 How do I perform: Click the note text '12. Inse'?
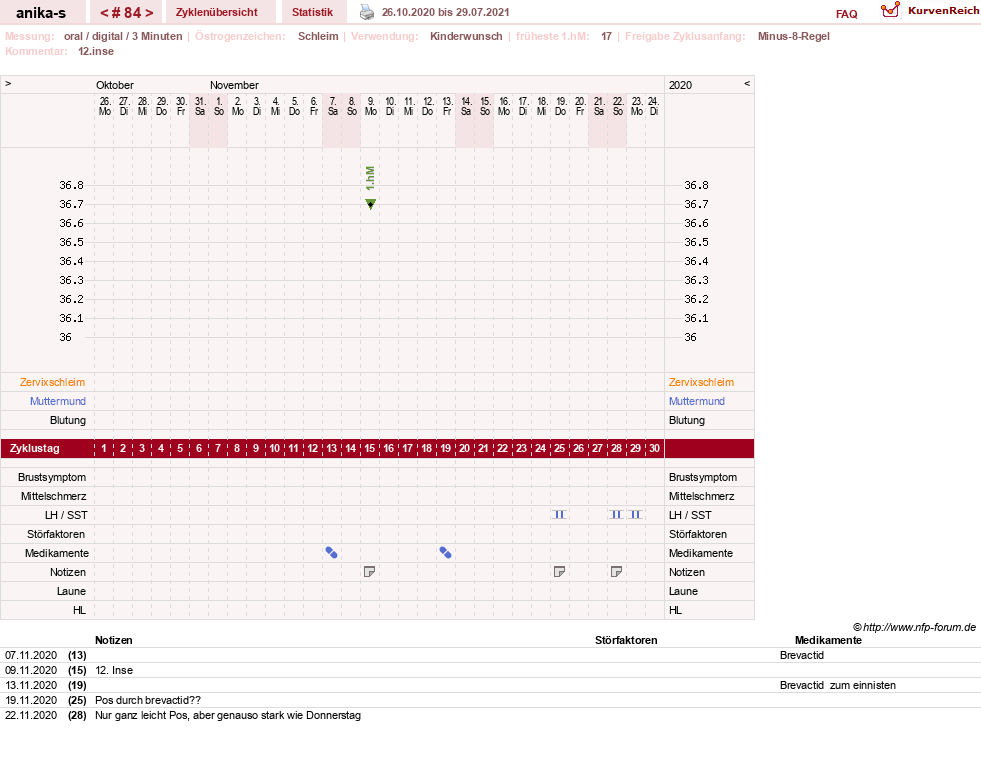click(114, 670)
